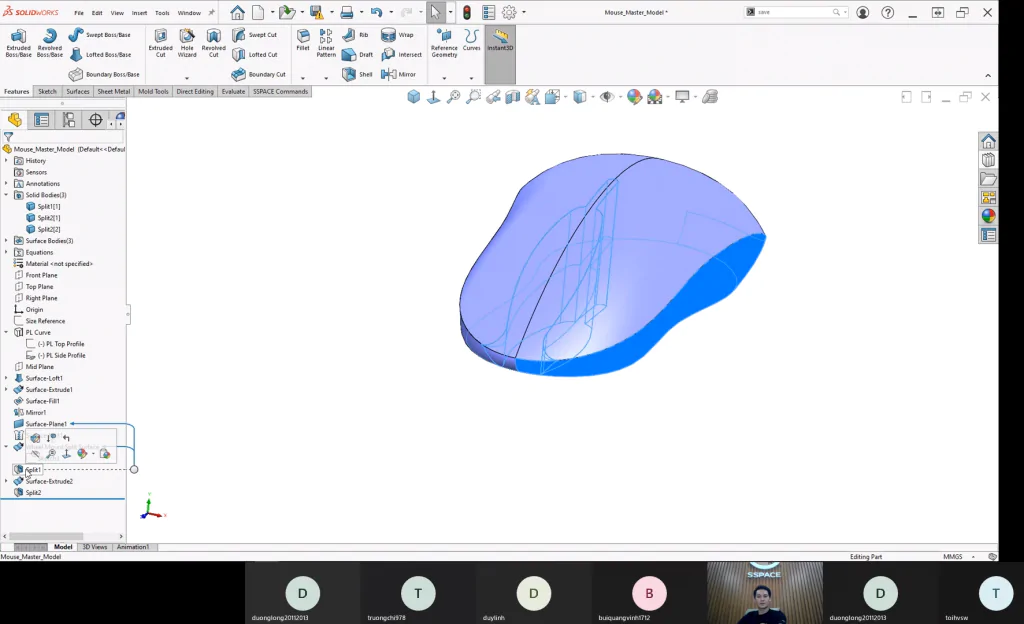This screenshot has height=624, width=1024.
Task: Toggle the Section View in viewport toolbar
Action: pyautogui.click(x=513, y=97)
